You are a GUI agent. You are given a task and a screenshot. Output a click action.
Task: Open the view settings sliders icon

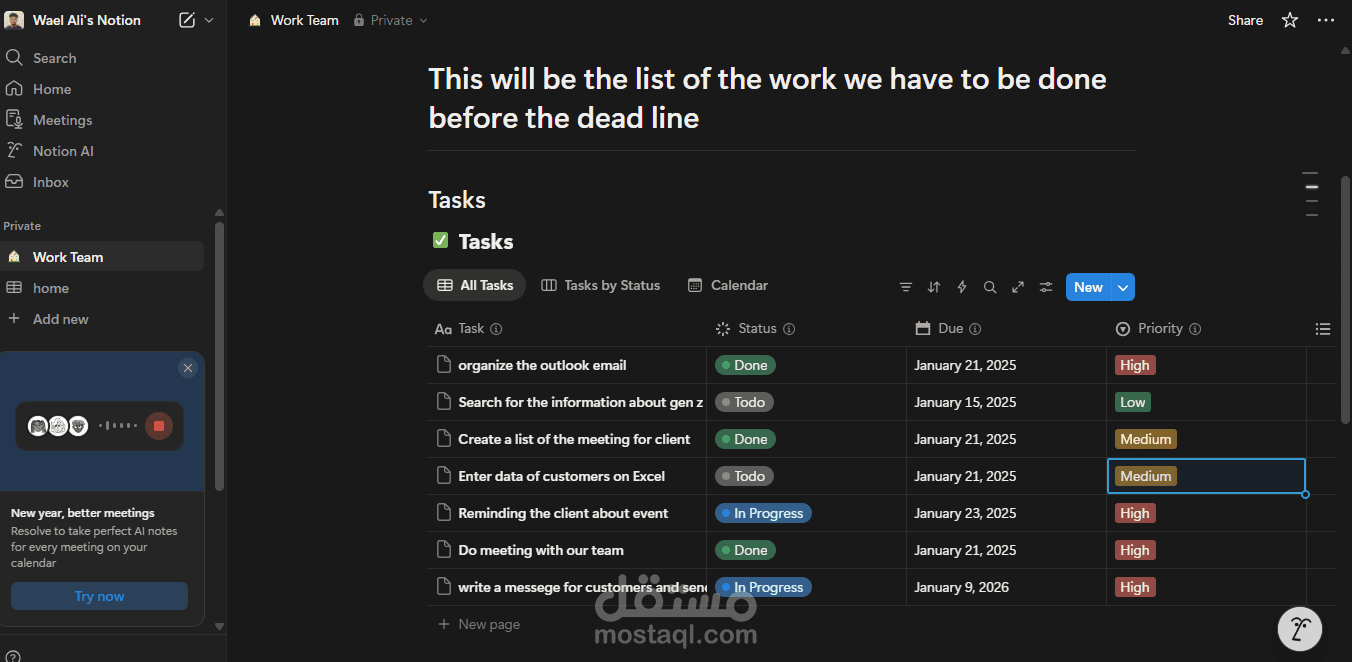(x=1046, y=287)
